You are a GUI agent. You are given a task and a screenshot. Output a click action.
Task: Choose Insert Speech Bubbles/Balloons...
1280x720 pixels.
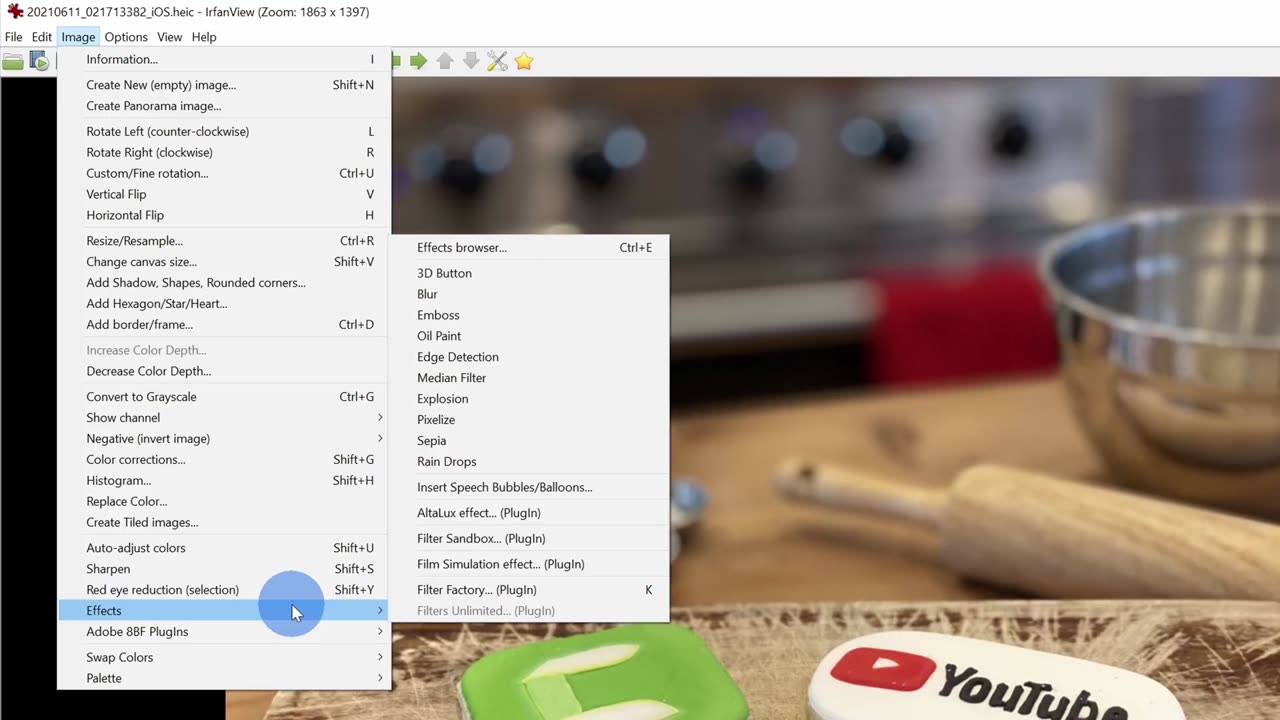point(529,488)
